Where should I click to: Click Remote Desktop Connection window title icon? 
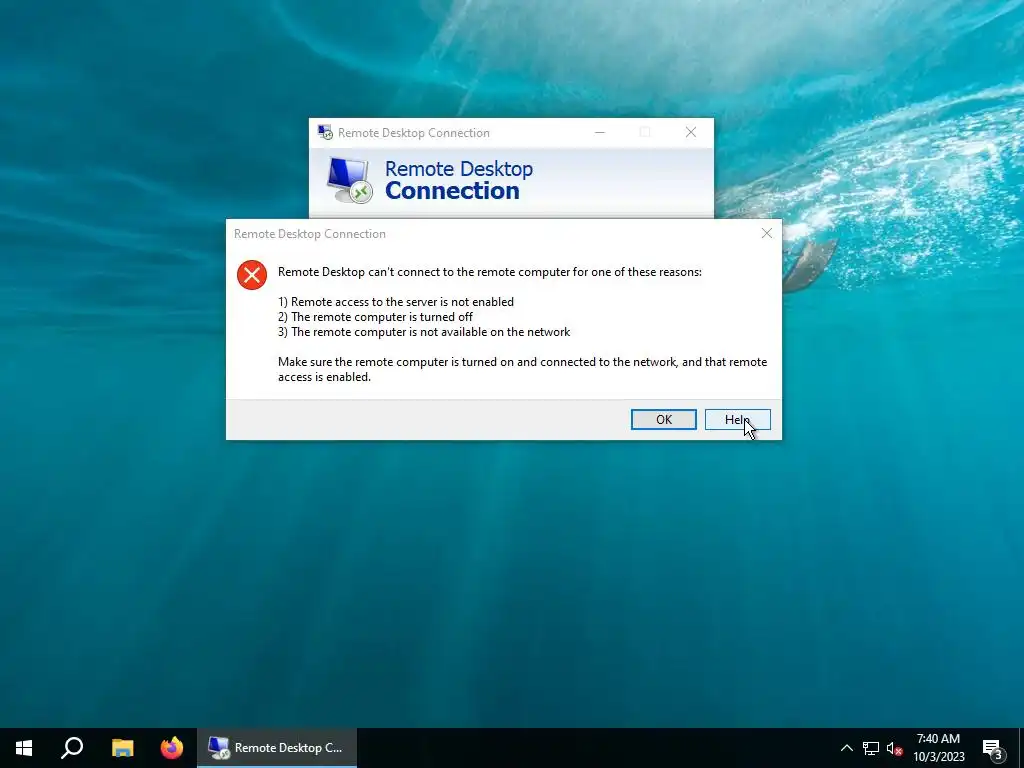(x=325, y=132)
